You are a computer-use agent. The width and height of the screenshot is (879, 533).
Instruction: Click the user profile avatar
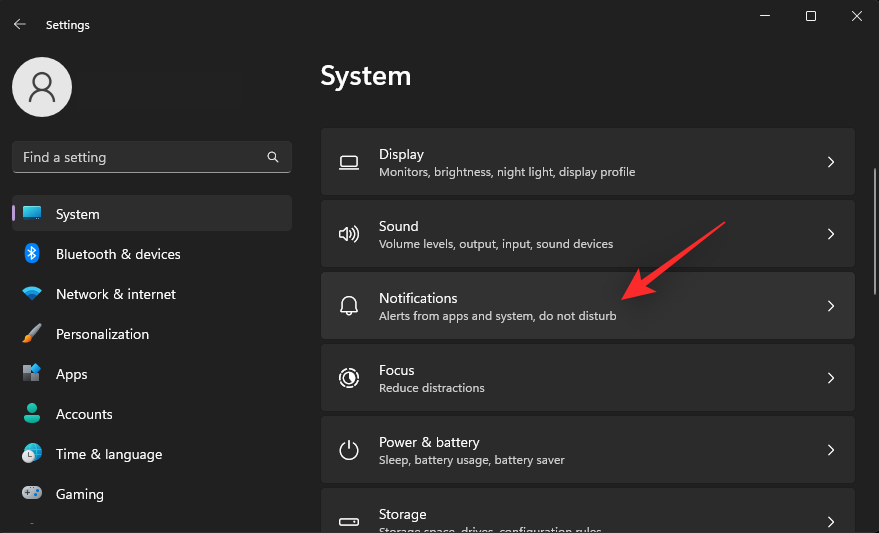pyautogui.click(x=42, y=87)
